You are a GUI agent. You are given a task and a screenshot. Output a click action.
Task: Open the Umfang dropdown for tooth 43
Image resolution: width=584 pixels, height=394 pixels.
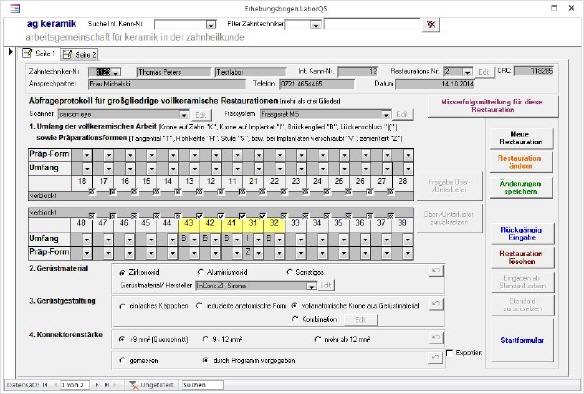[x=194, y=239]
